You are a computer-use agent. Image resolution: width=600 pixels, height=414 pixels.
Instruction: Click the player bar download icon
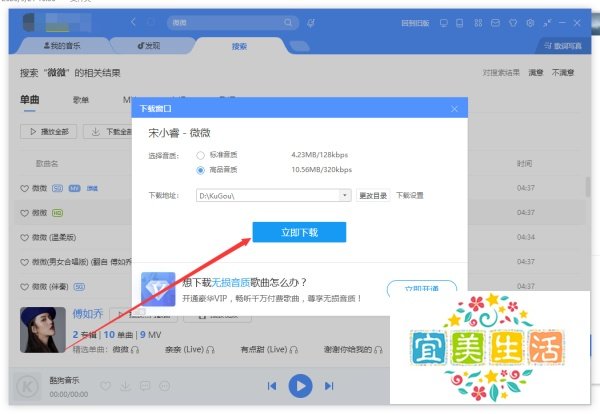tap(125, 386)
